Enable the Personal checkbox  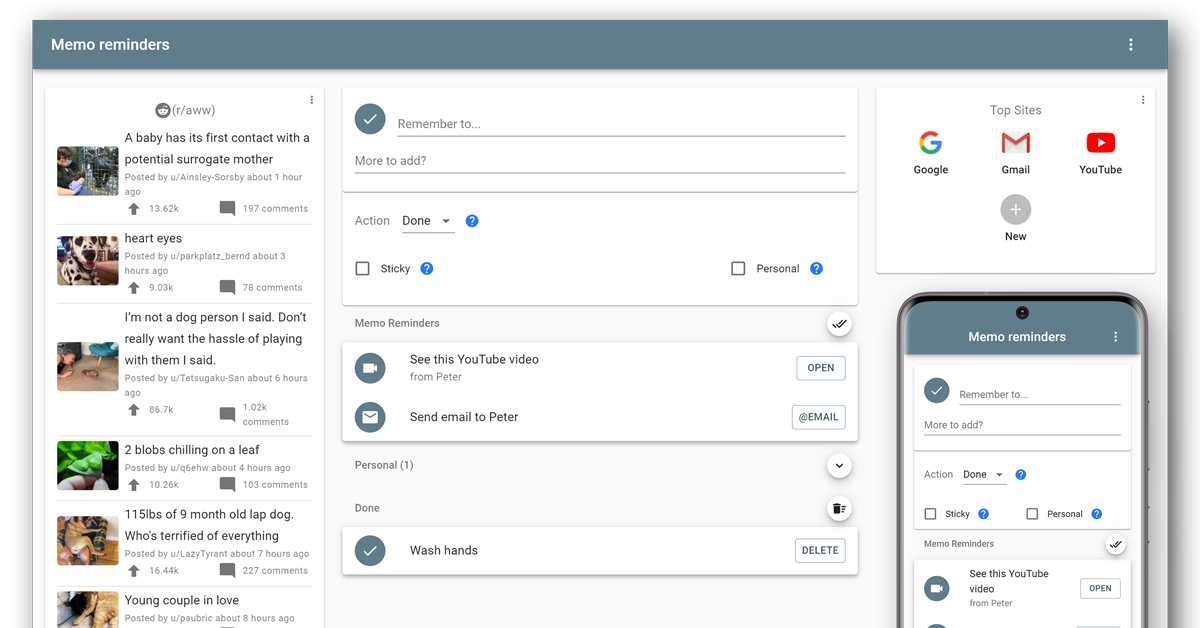[738, 269]
